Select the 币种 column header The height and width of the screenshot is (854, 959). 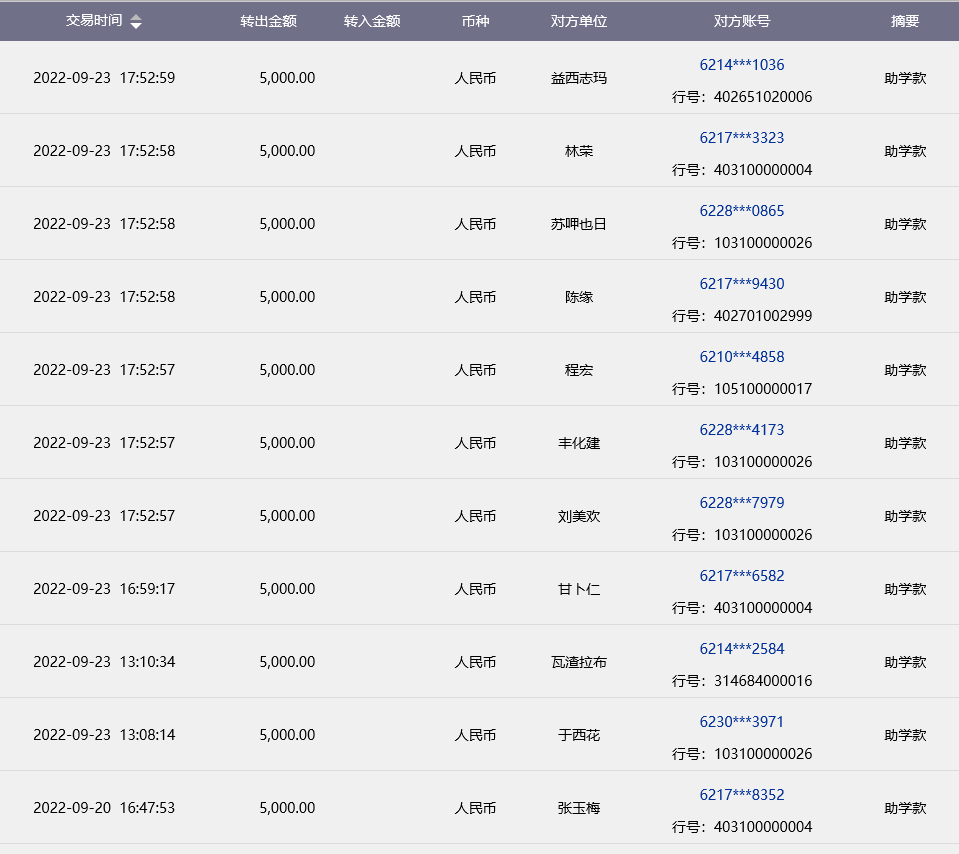point(475,21)
